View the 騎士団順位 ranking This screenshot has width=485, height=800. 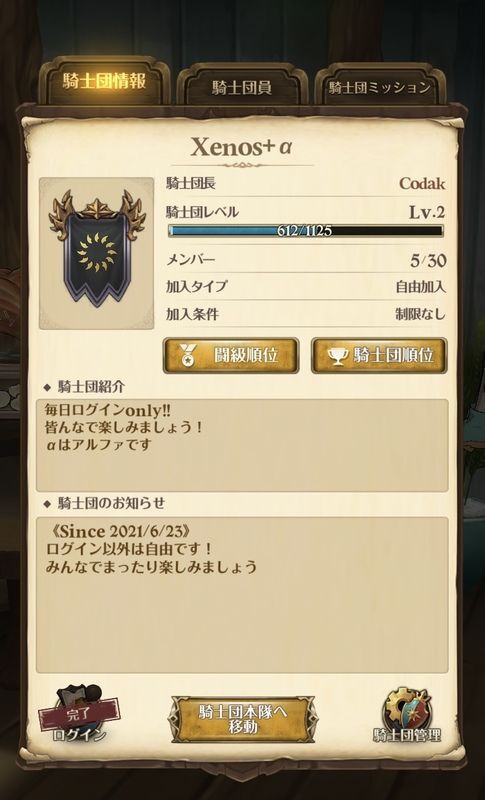379,356
